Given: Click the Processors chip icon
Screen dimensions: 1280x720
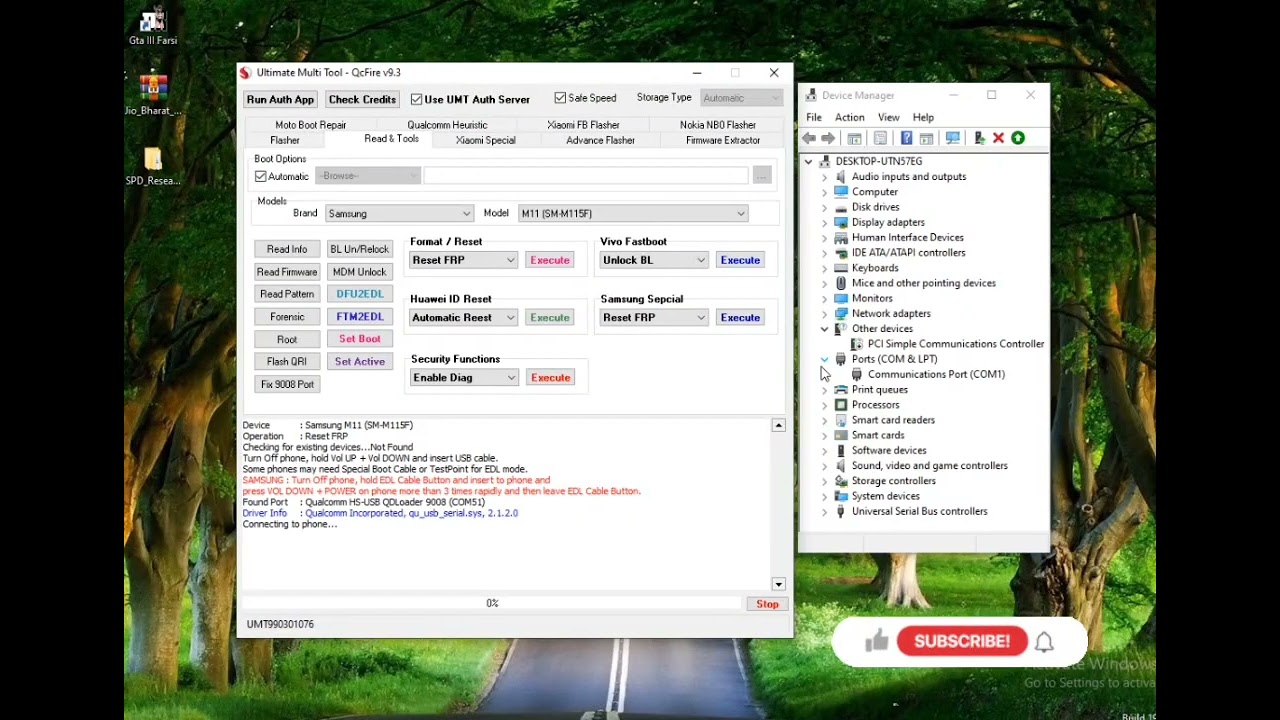Looking at the screenshot, I should pos(841,405).
